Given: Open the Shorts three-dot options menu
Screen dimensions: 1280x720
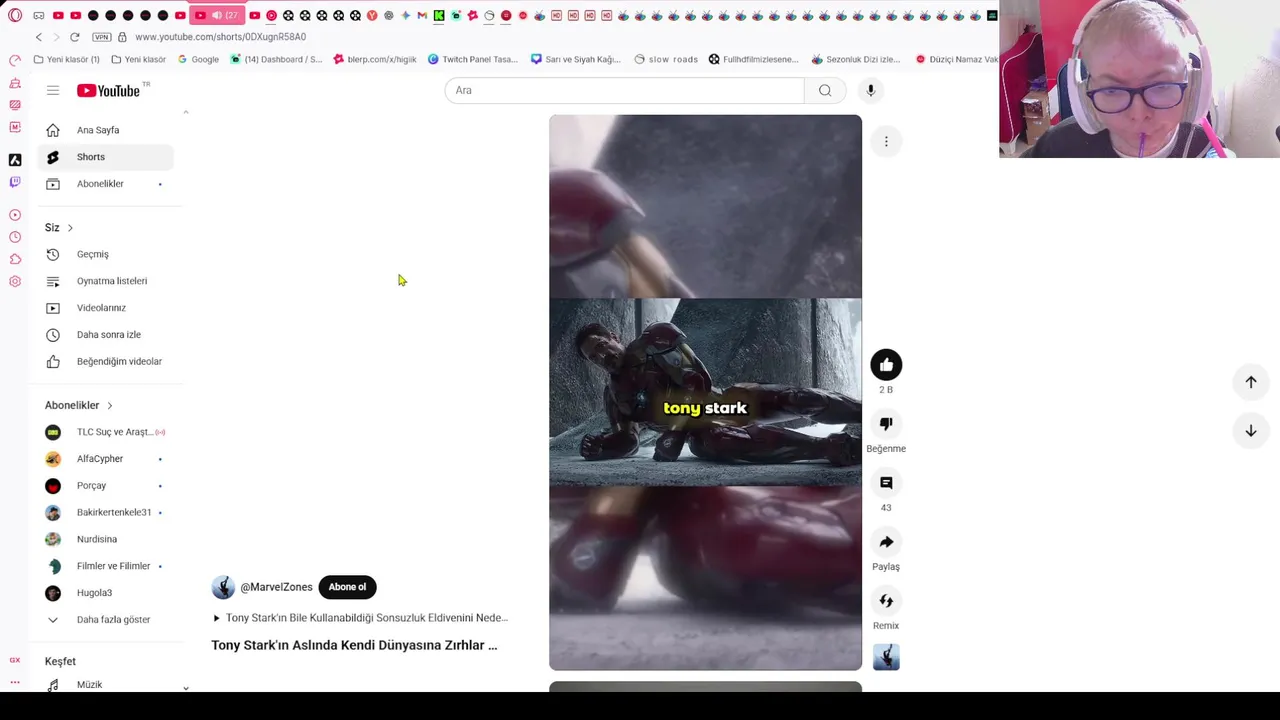Looking at the screenshot, I should [886, 142].
